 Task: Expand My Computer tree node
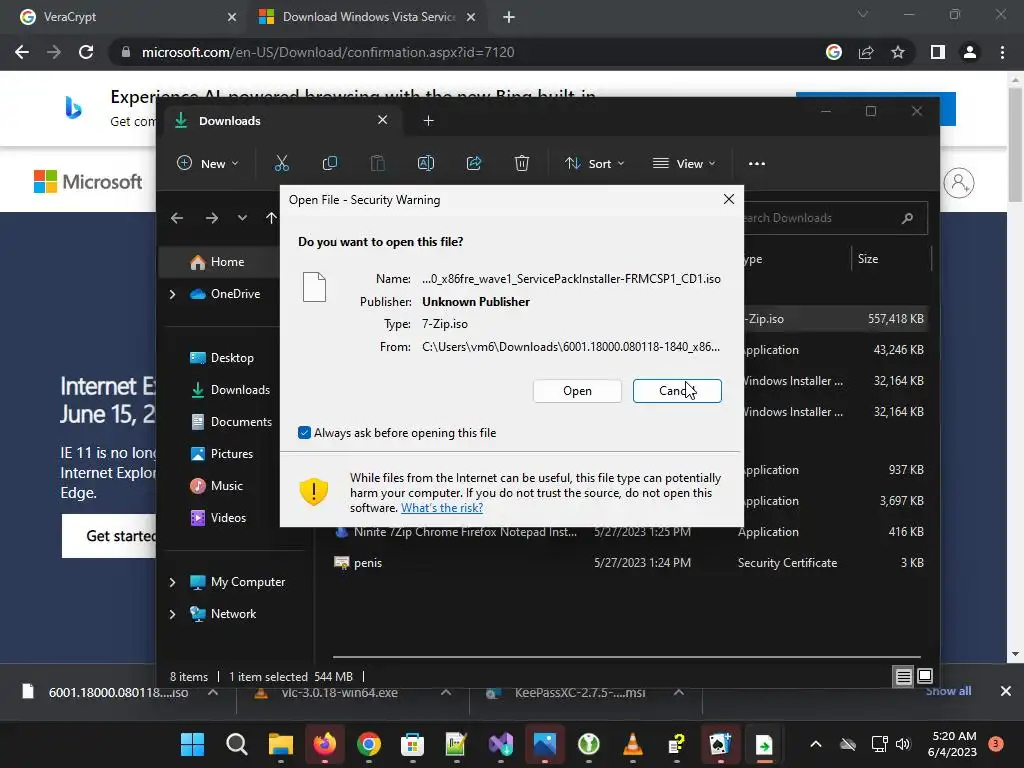[x=172, y=582]
